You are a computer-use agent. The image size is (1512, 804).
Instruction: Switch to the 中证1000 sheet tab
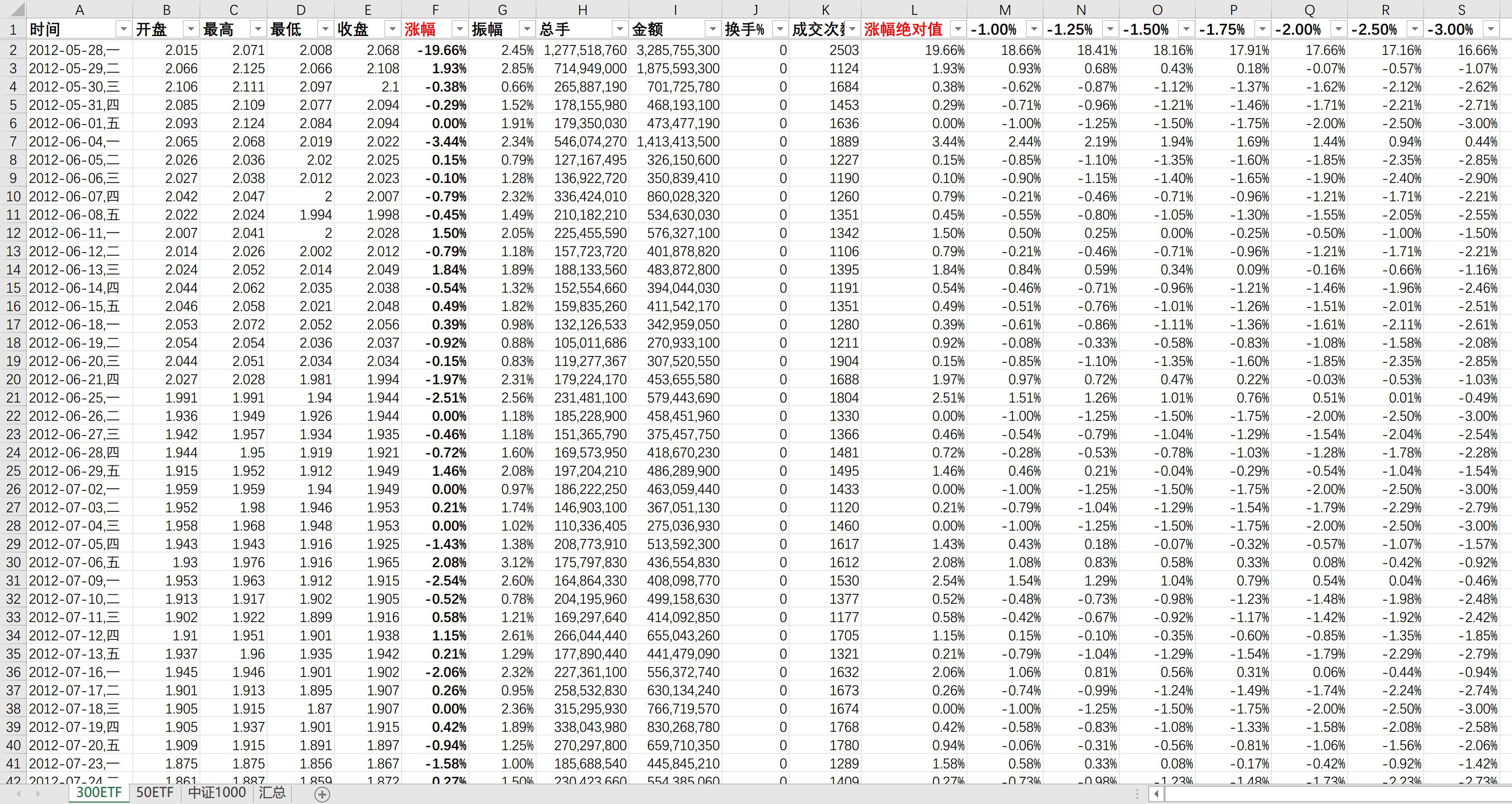point(216,792)
